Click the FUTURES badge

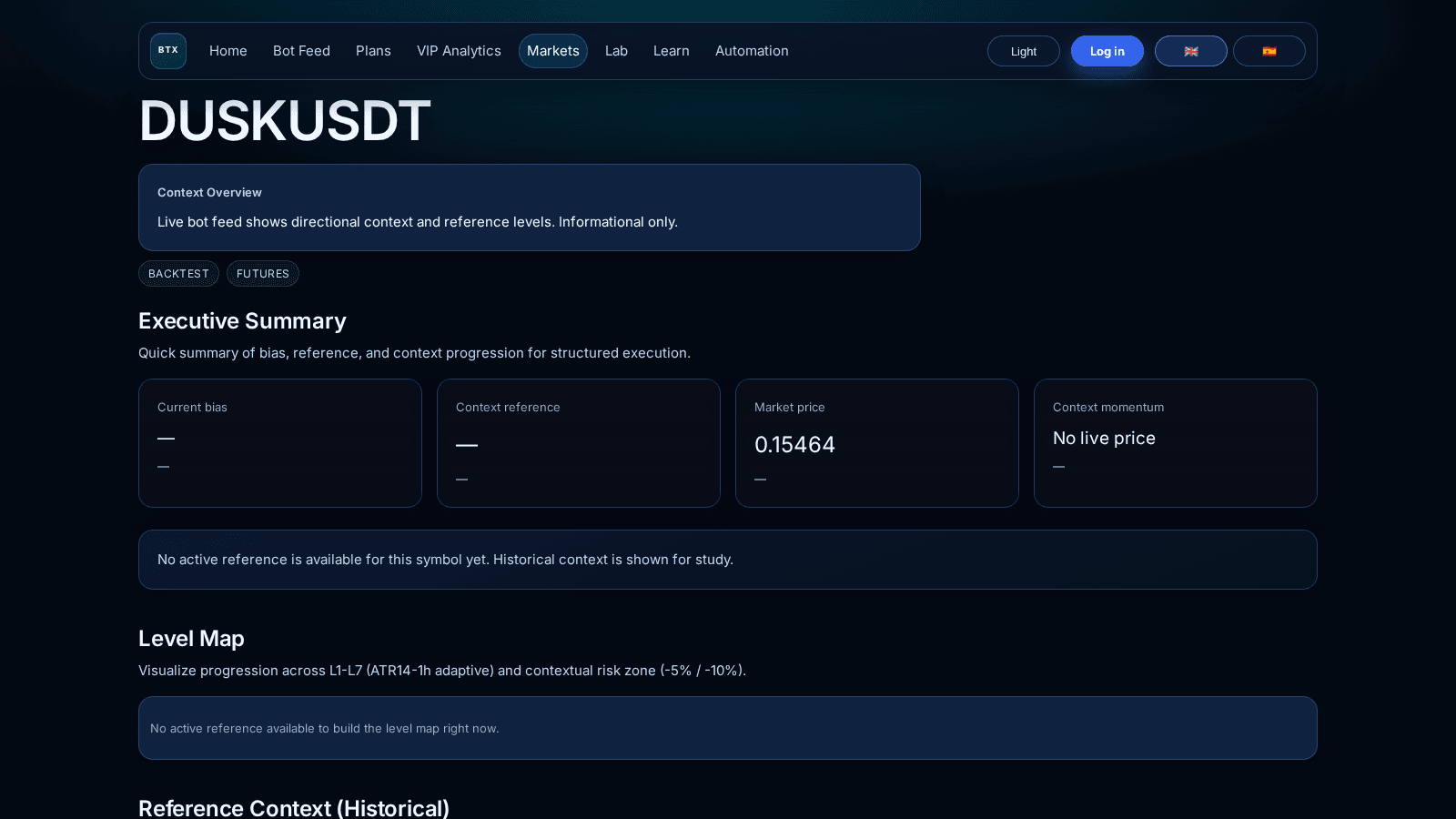pyautogui.click(x=262, y=273)
